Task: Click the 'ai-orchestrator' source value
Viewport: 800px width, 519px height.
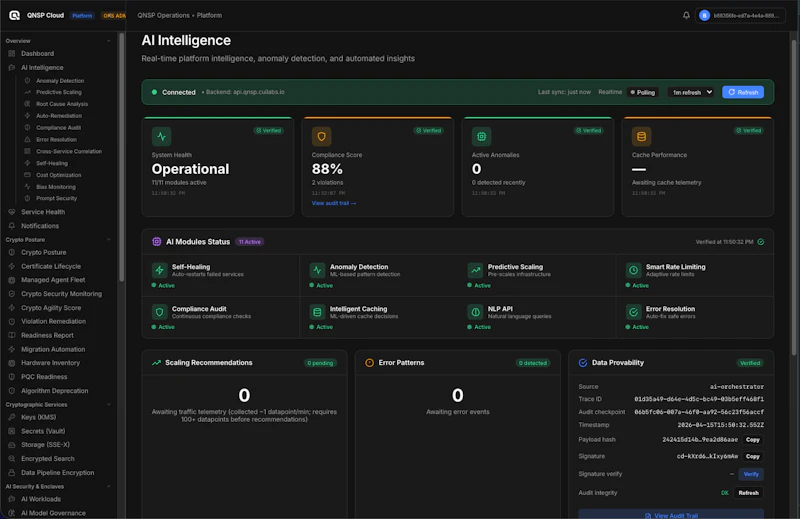Action: 737,387
